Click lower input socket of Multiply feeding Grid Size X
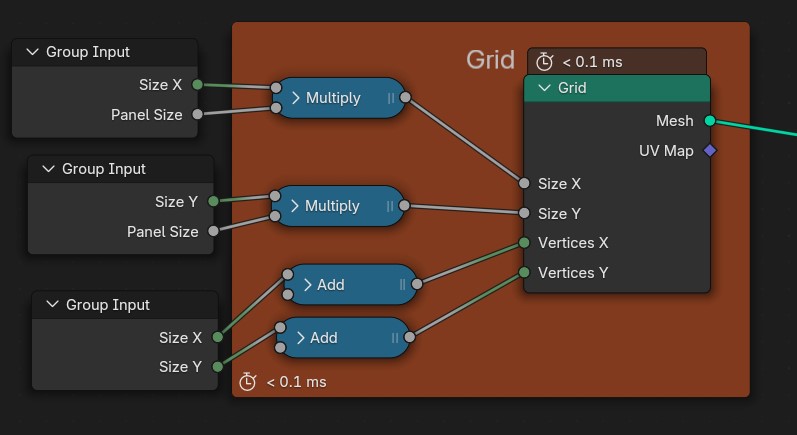Viewport: 797px width, 435px height. 276,108
